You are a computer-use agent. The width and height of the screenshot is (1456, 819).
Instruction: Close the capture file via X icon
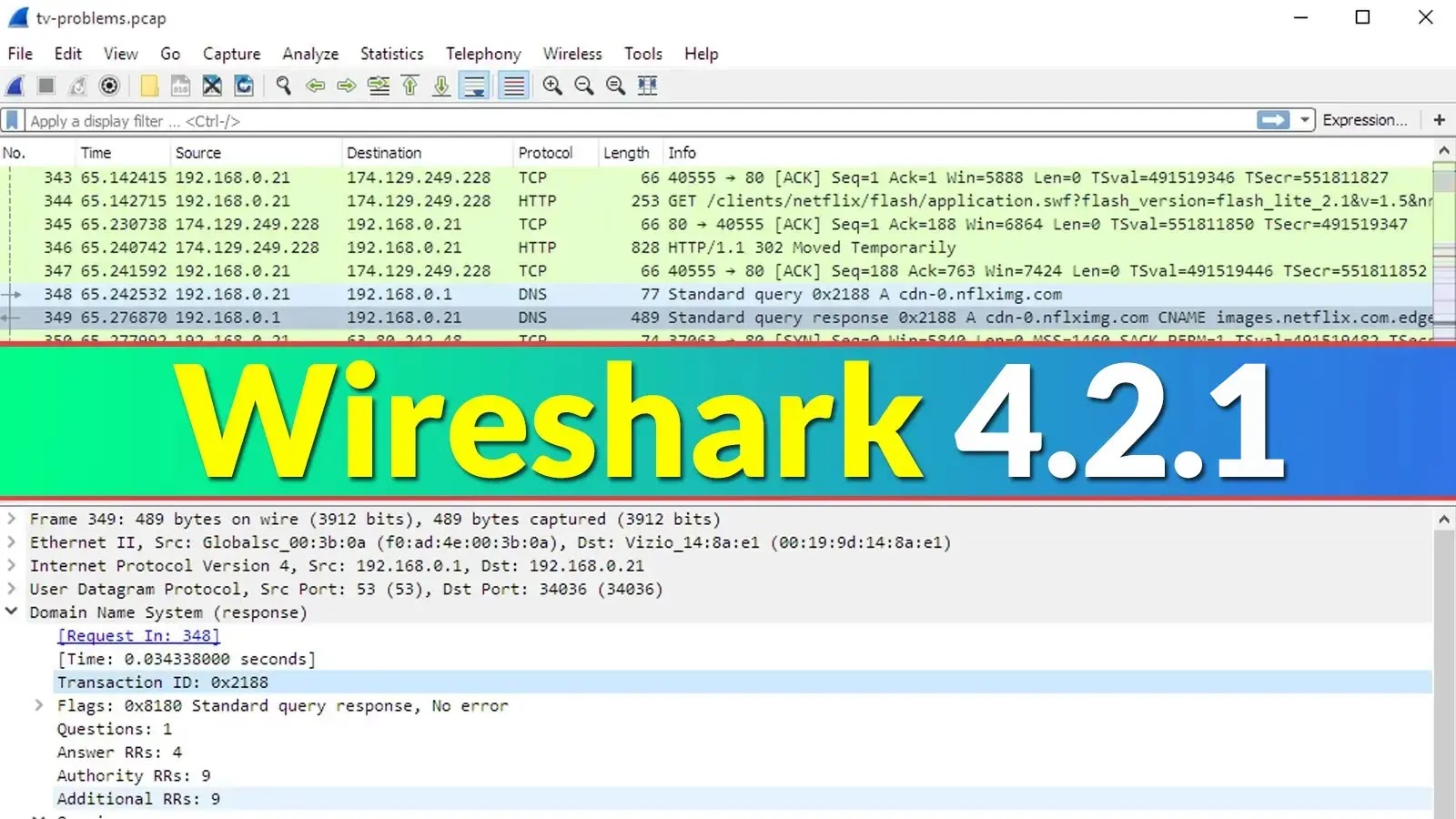(212, 86)
